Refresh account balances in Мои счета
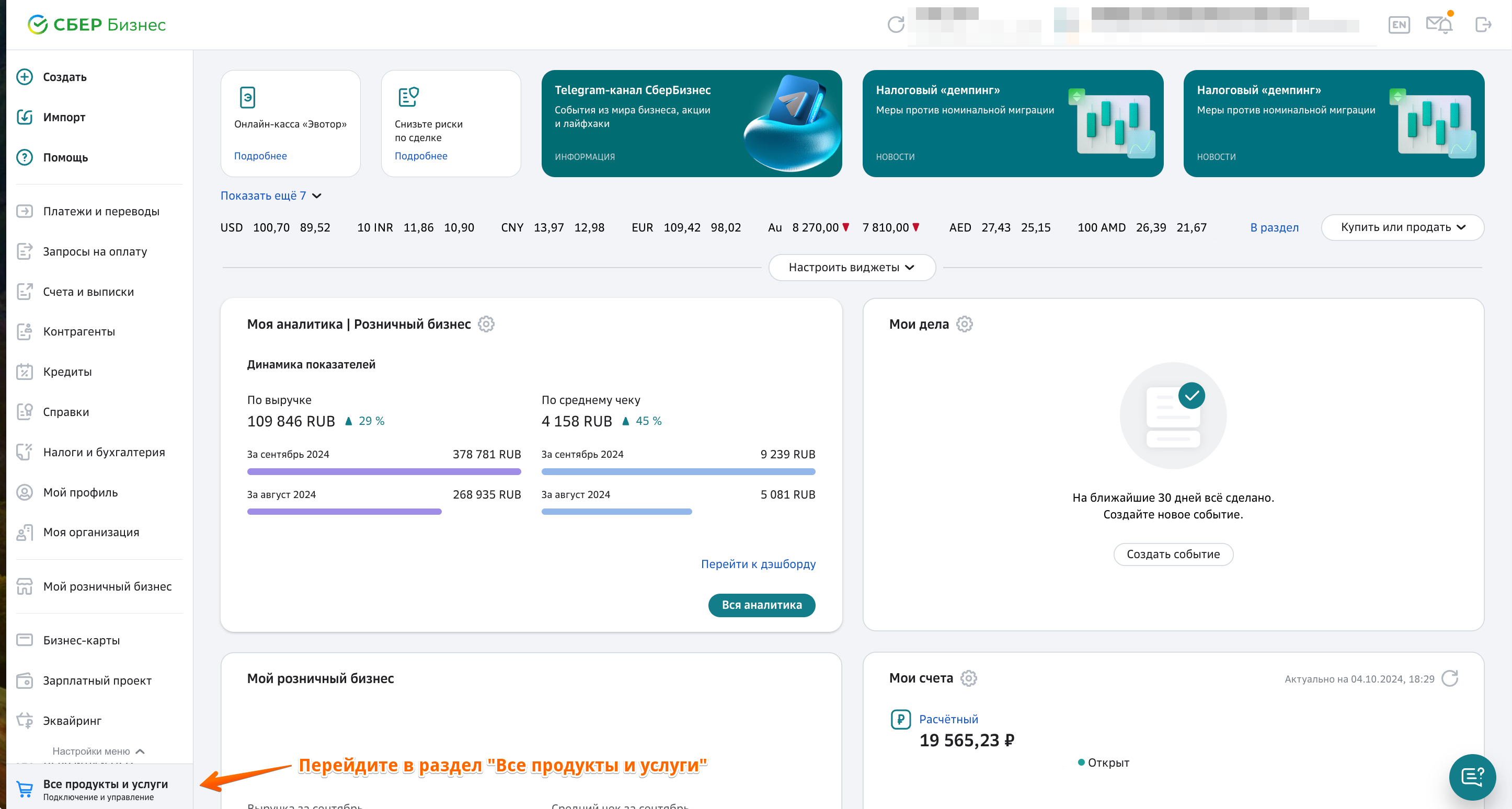Image resolution: width=1512 pixels, height=809 pixels. (x=1450, y=678)
